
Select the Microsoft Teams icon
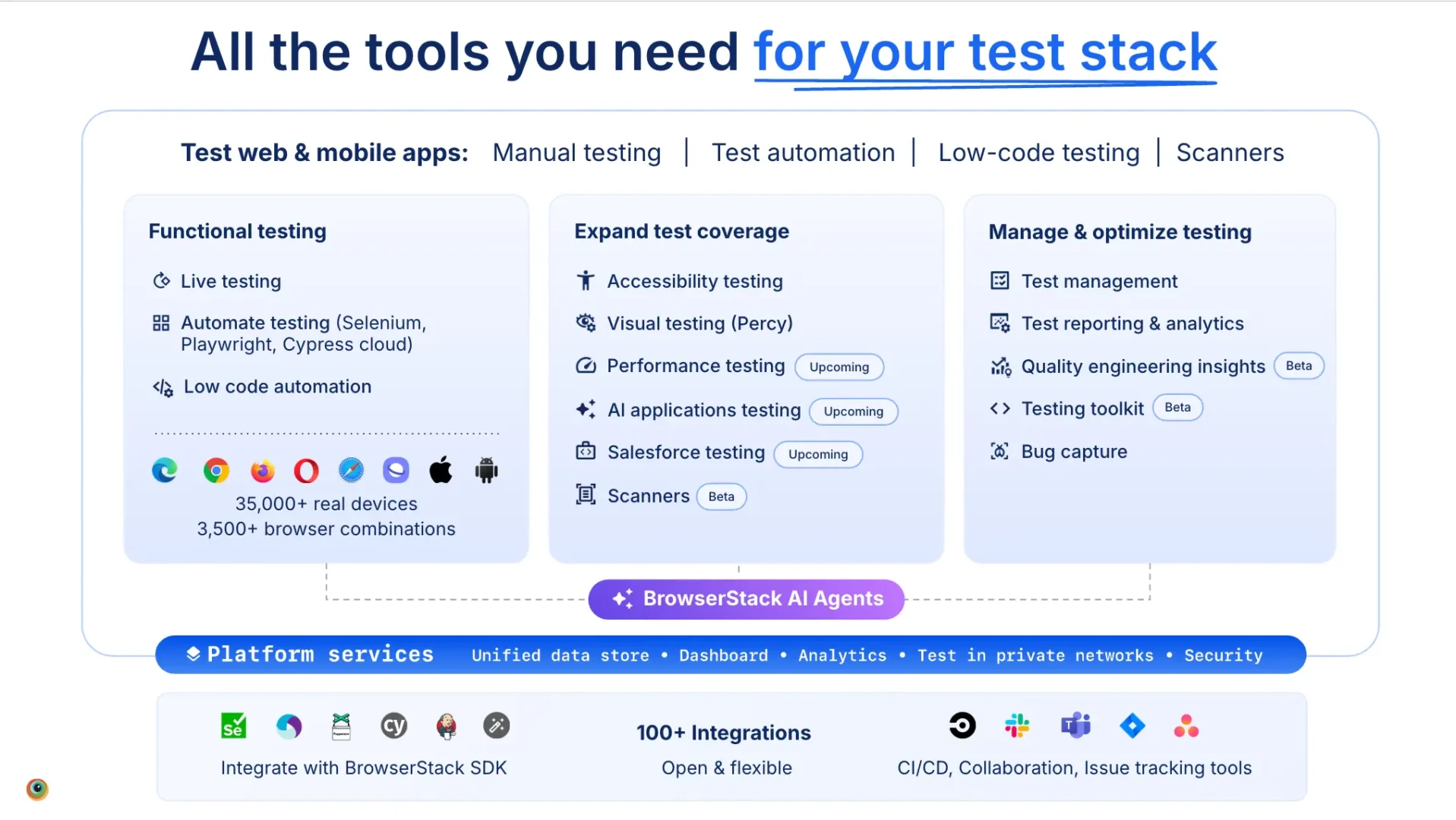[x=1075, y=726]
